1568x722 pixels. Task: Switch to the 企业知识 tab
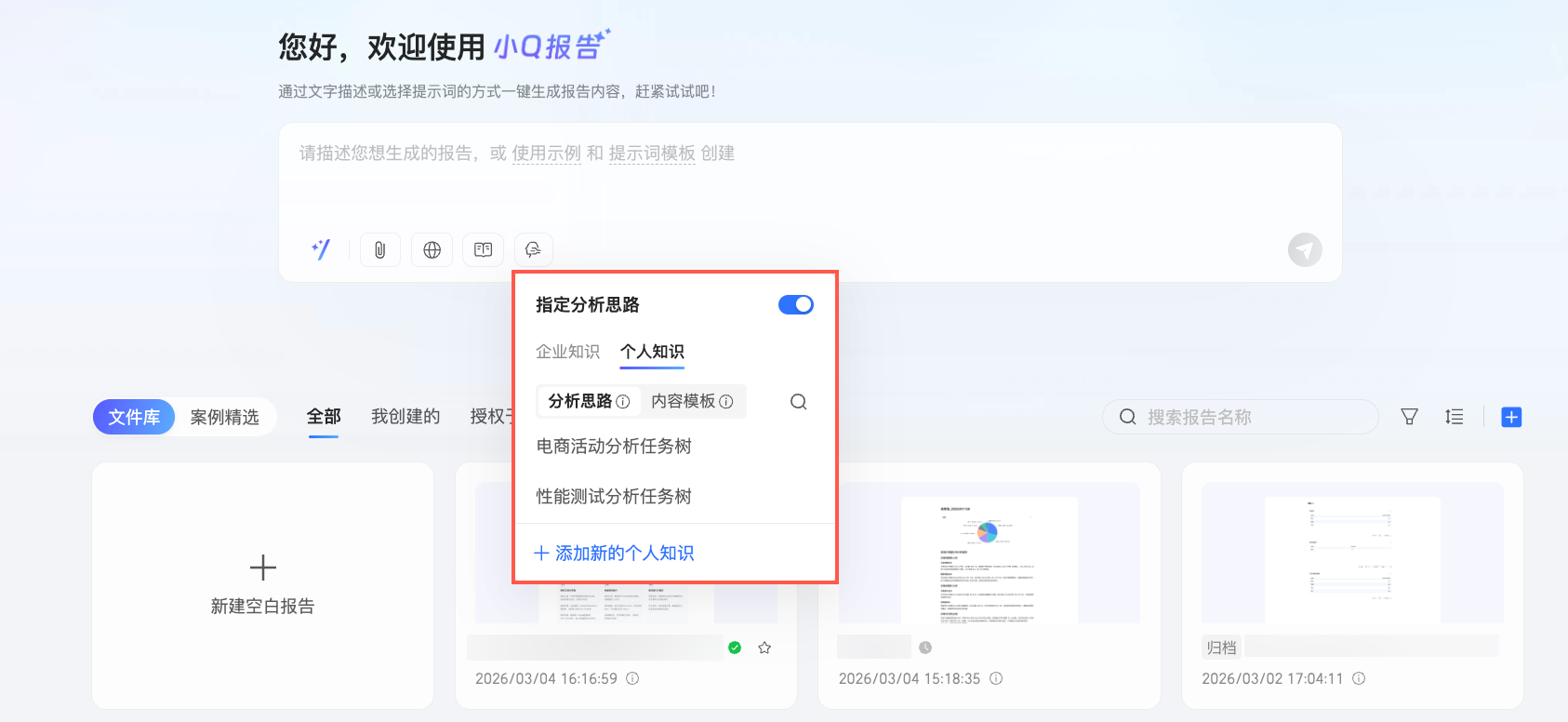click(x=568, y=352)
